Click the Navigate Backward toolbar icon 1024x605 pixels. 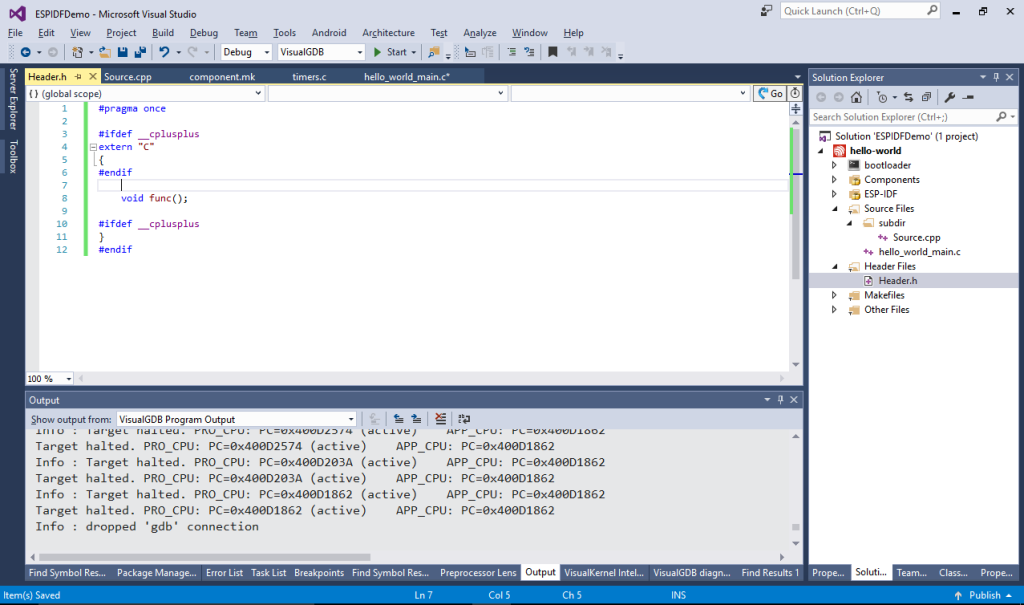[27, 51]
